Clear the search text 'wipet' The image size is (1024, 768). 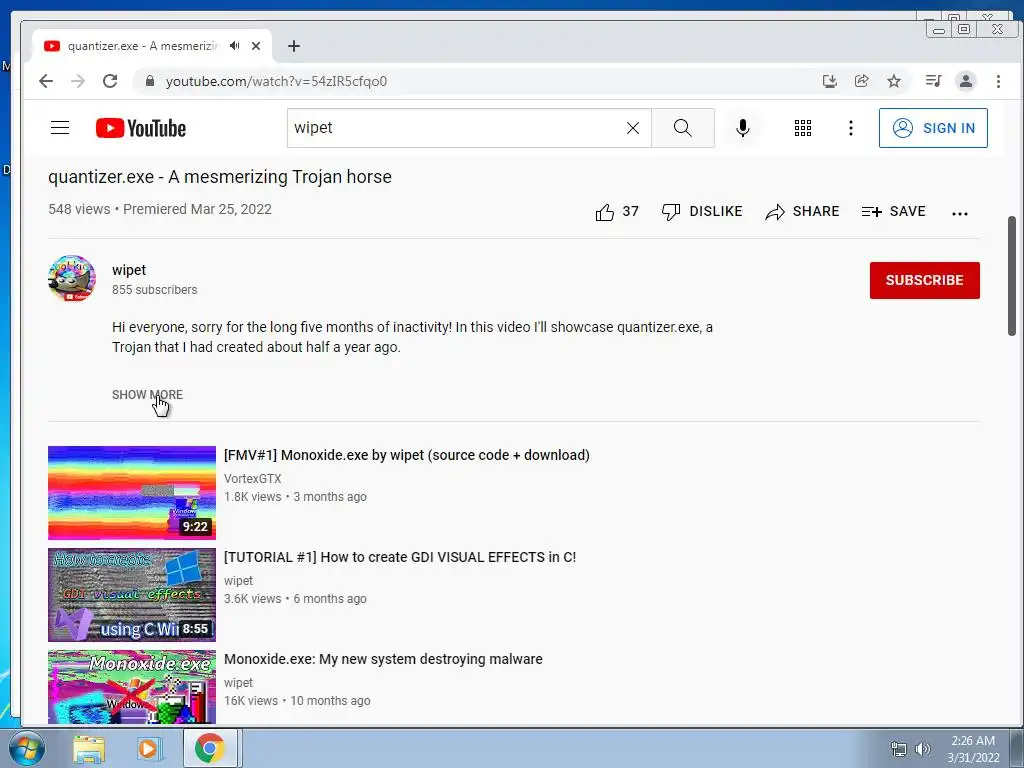click(x=633, y=128)
